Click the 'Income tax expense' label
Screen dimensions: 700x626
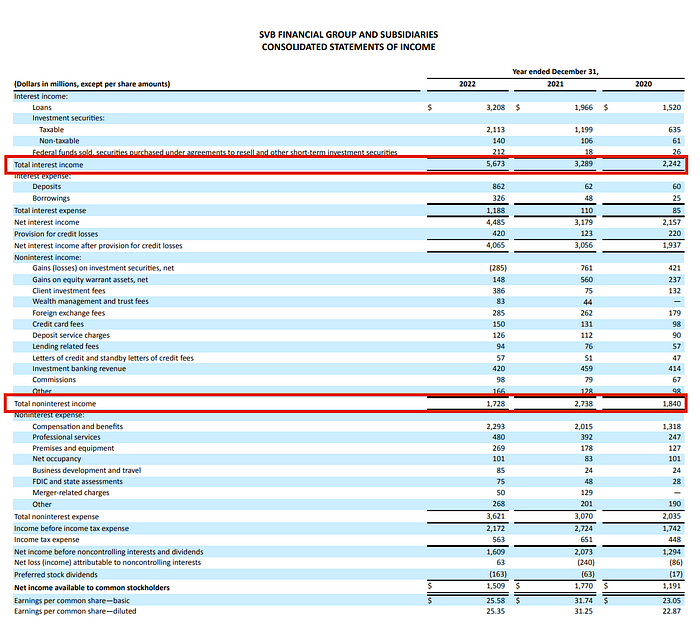coord(46,540)
